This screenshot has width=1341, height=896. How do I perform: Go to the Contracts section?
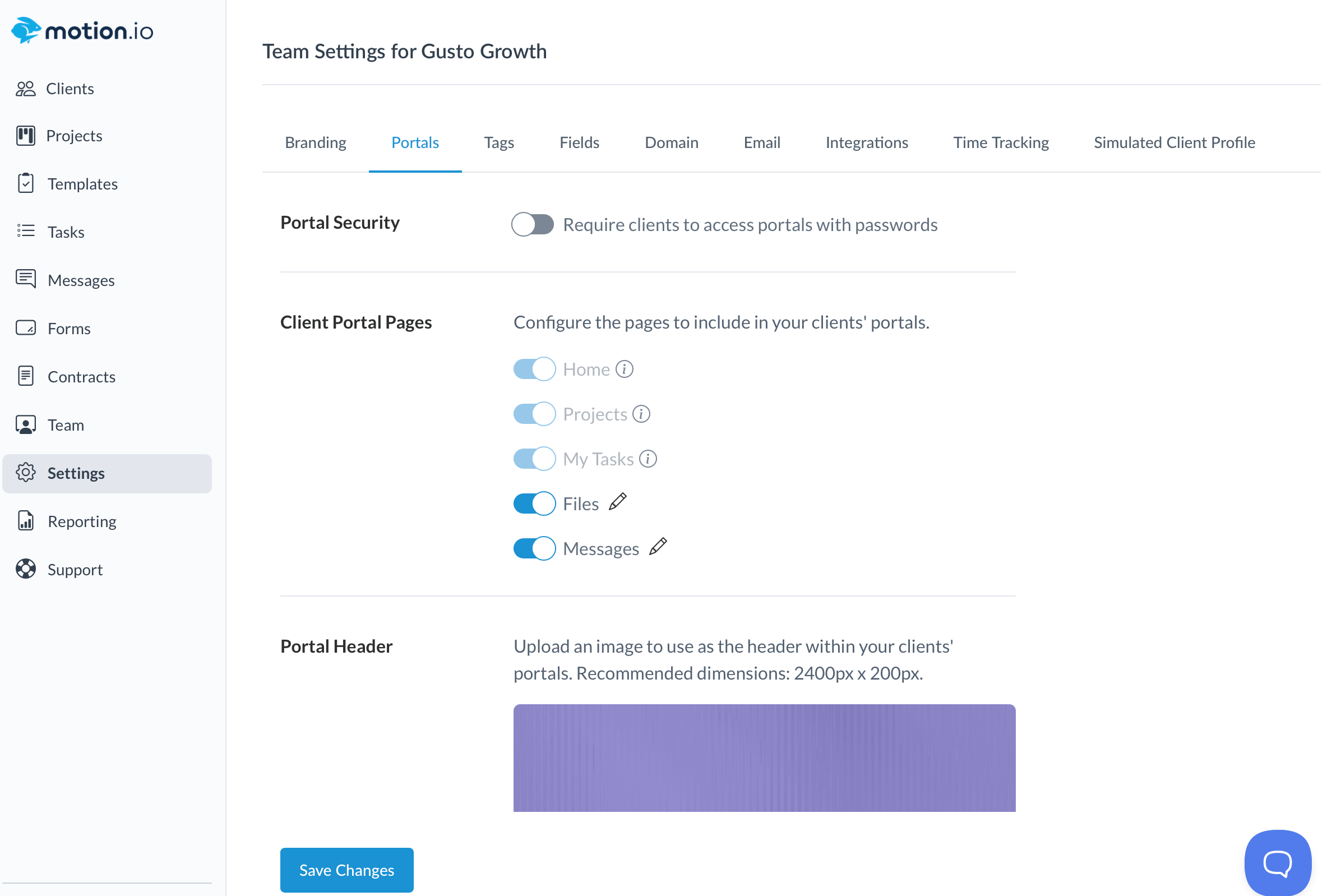(x=81, y=377)
